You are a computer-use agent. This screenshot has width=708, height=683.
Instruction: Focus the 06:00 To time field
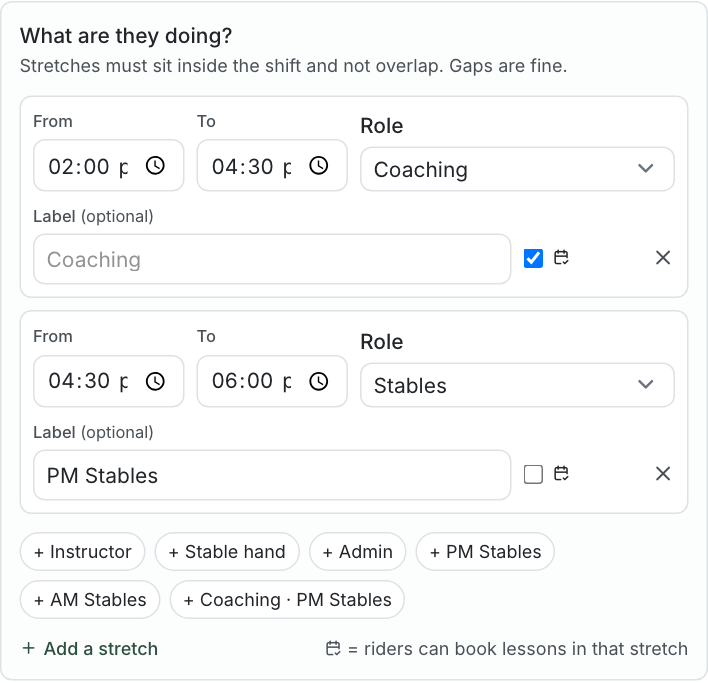pyautogui.click(x=272, y=381)
